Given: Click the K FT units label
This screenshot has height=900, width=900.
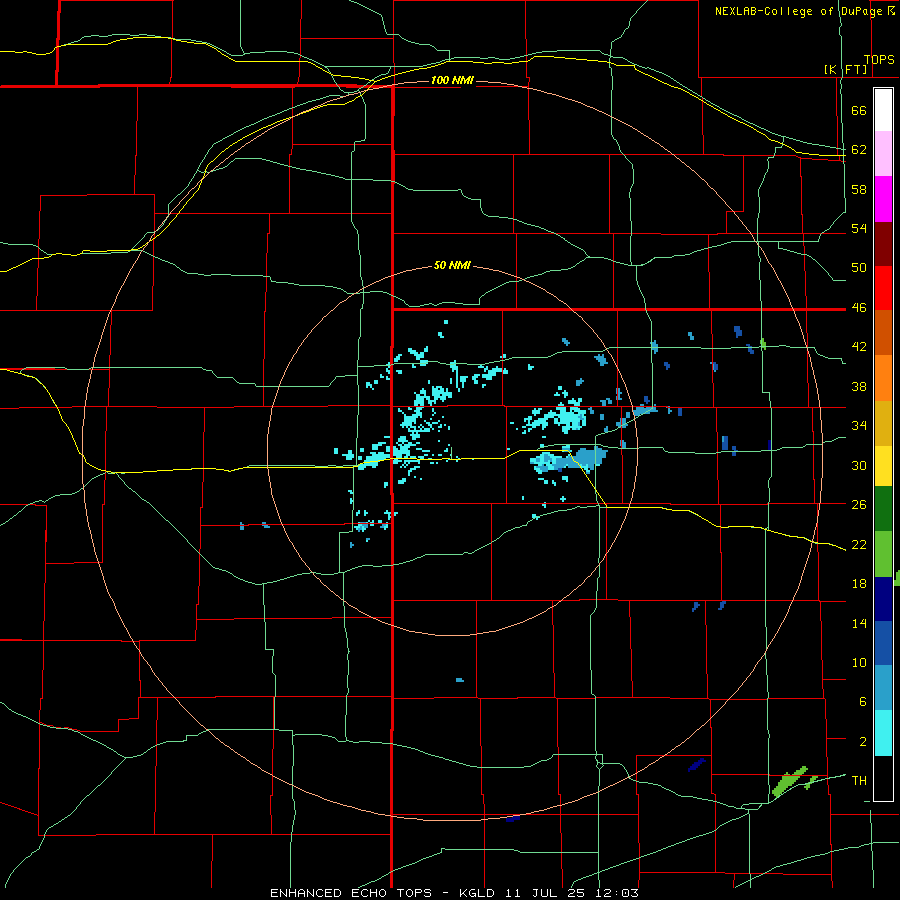Looking at the screenshot, I should pyautogui.click(x=846, y=69).
